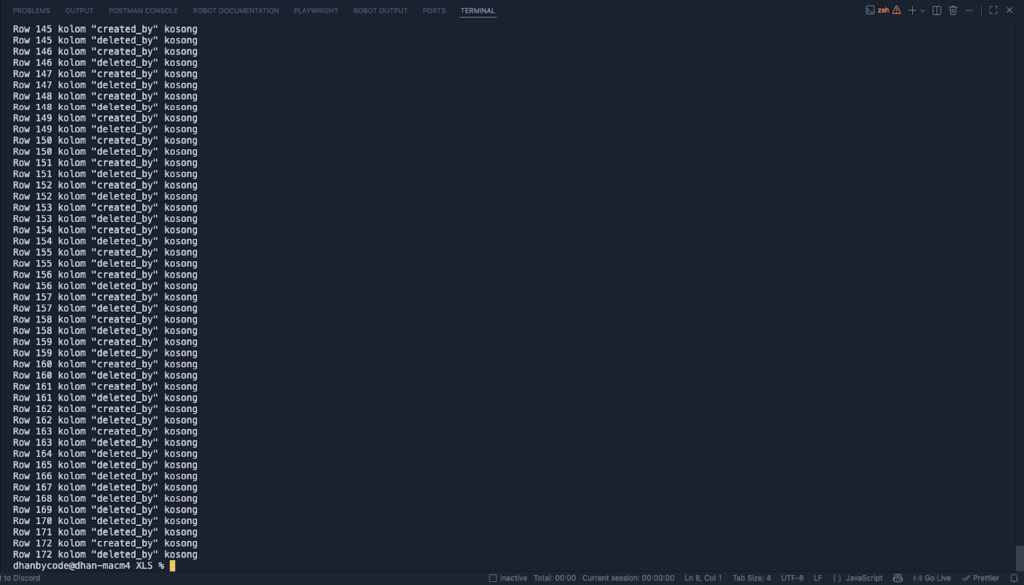This screenshot has width=1024, height=585.
Task: Click the terminal warning triangle icon
Action: [x=897, y=10]
